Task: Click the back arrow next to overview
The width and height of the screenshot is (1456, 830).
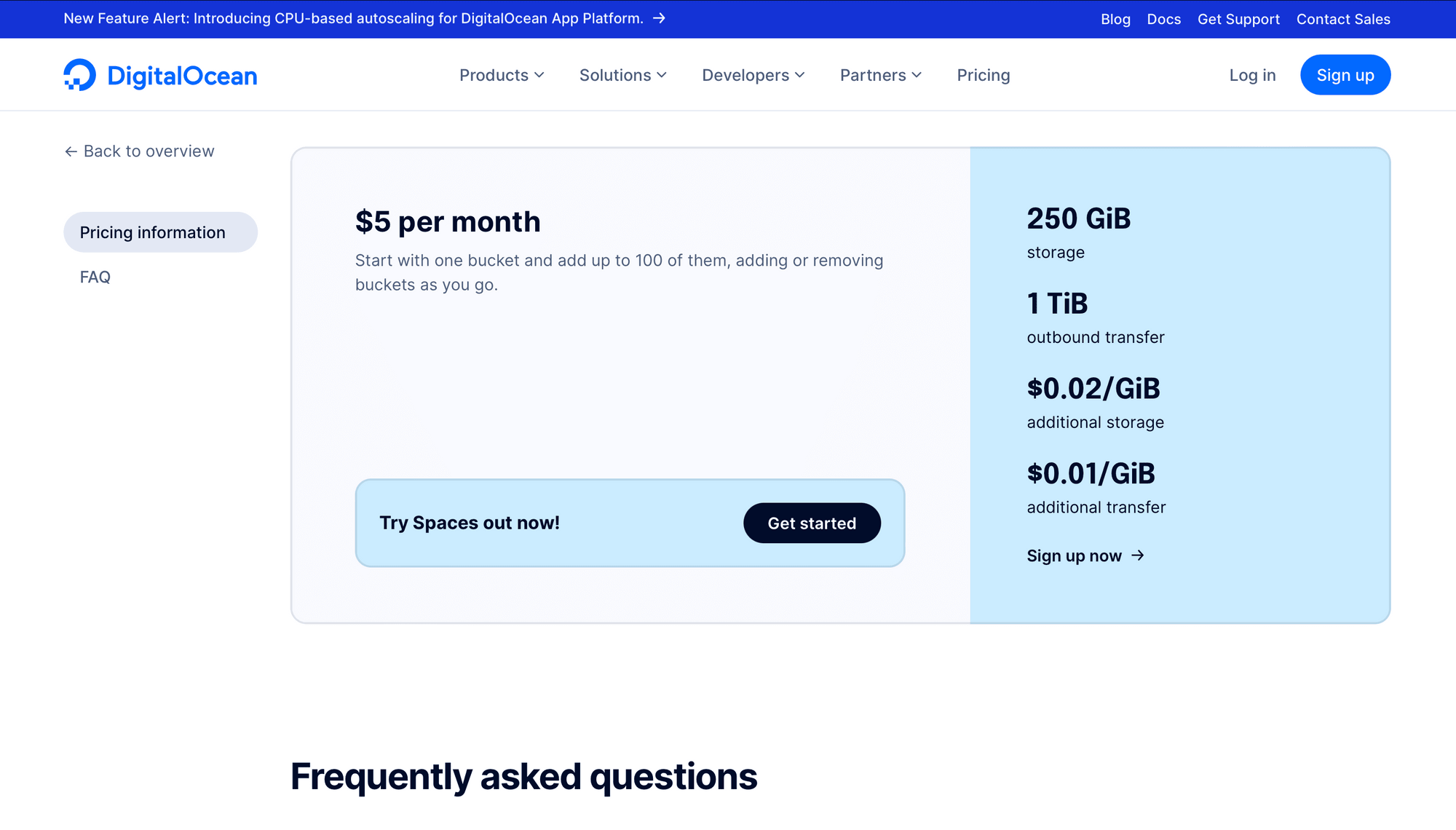Action: click(x=71, y=151)
